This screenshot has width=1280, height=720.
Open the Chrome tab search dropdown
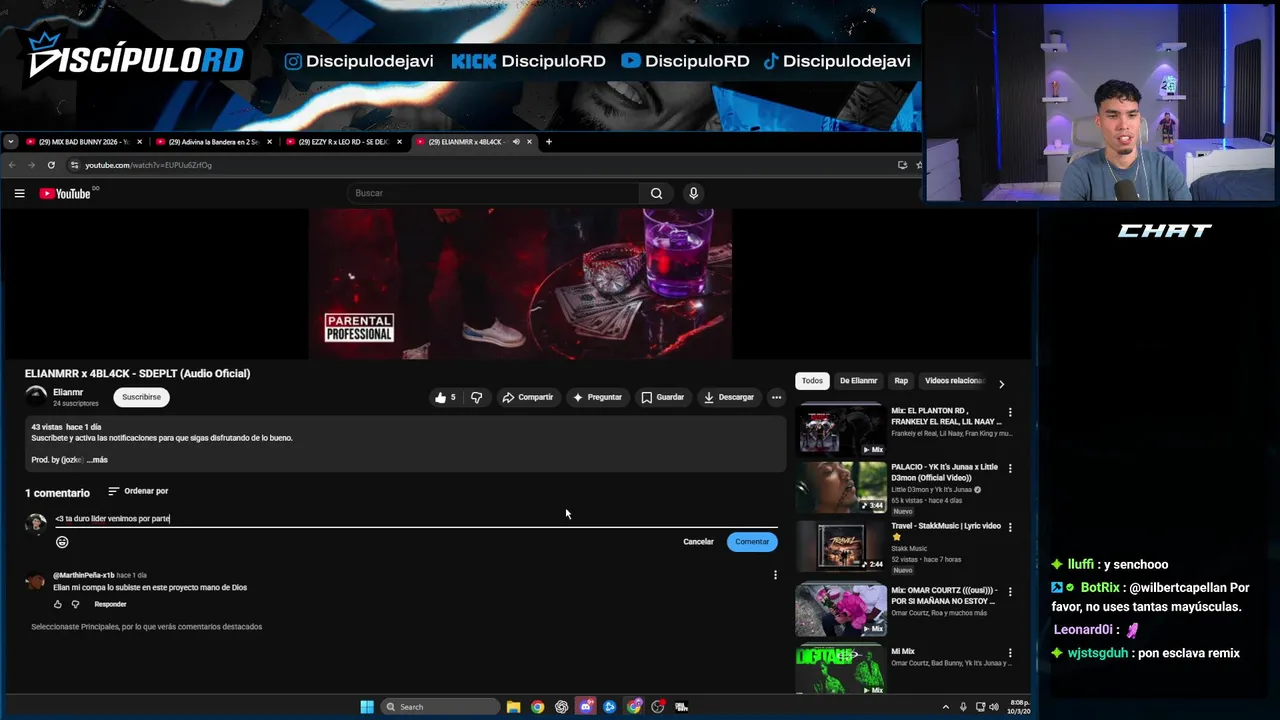pos(10,142)
